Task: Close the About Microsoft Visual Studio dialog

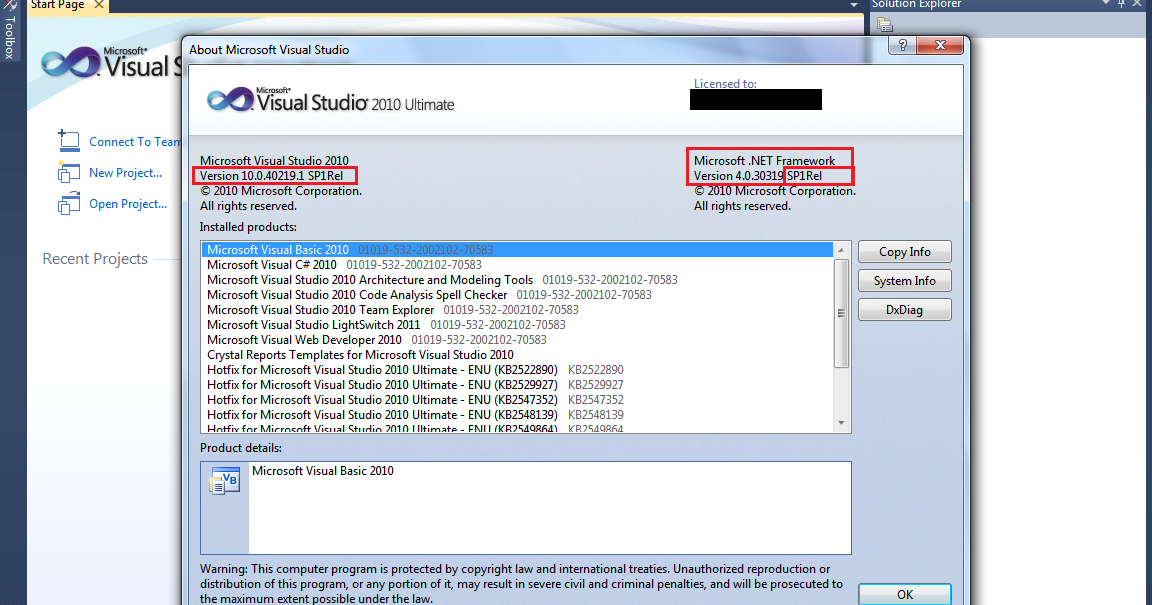Action: [x=940, y=45]
